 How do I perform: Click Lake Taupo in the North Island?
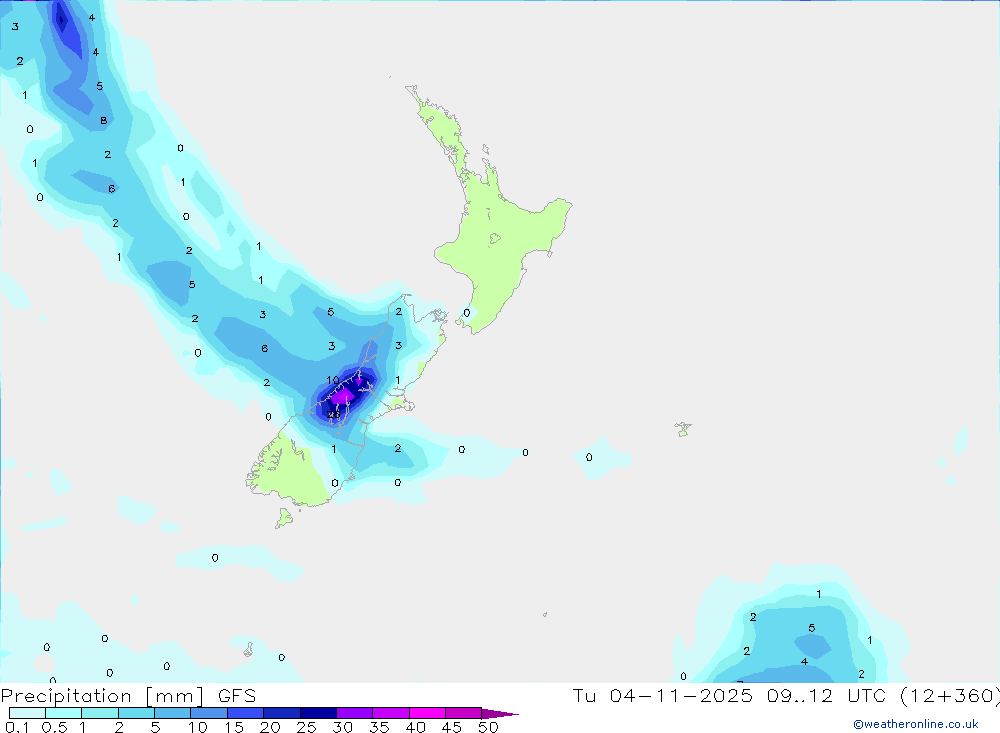click(x=495, y=239)
